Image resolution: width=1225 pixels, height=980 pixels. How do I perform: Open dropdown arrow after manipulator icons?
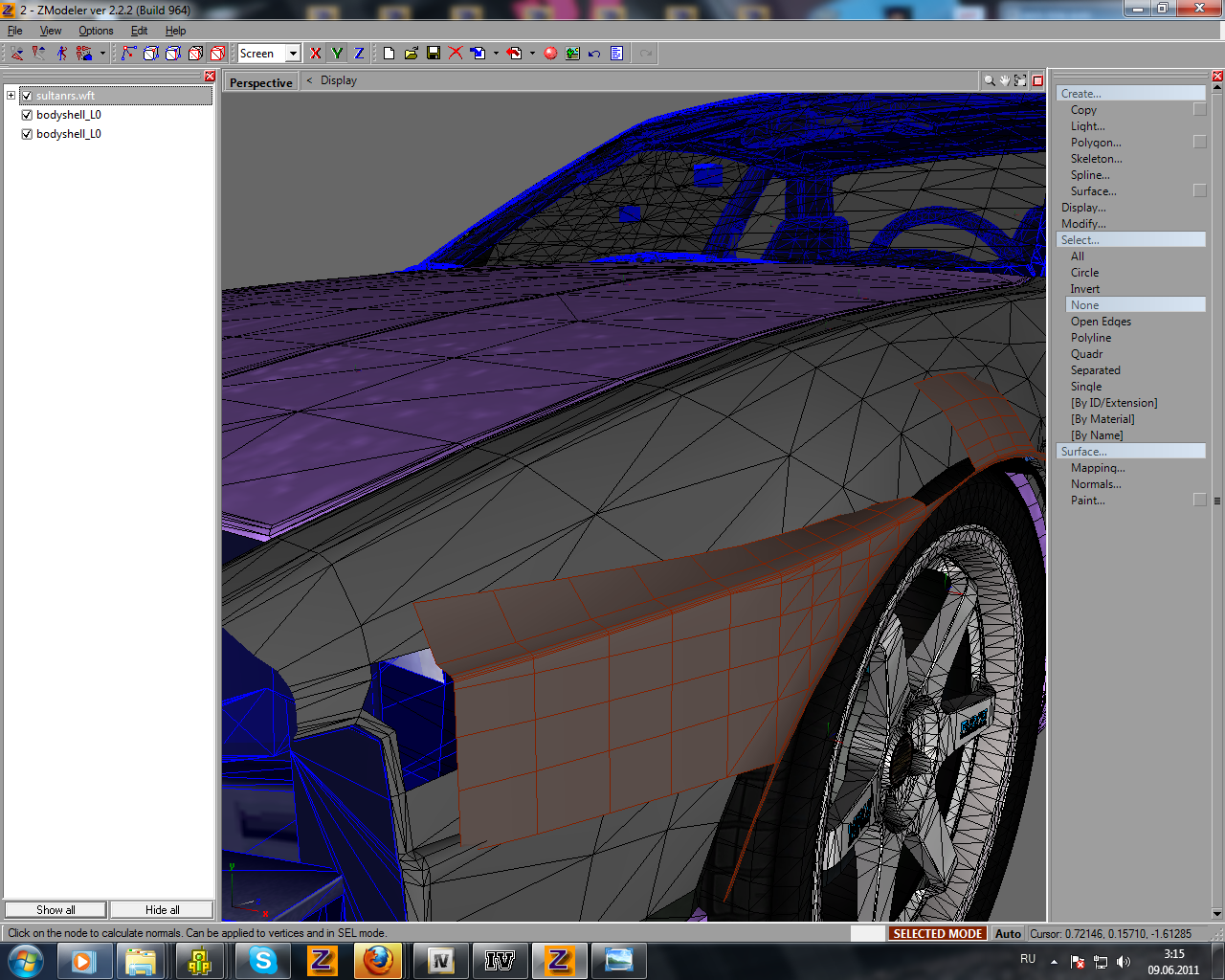pos(102,54)
